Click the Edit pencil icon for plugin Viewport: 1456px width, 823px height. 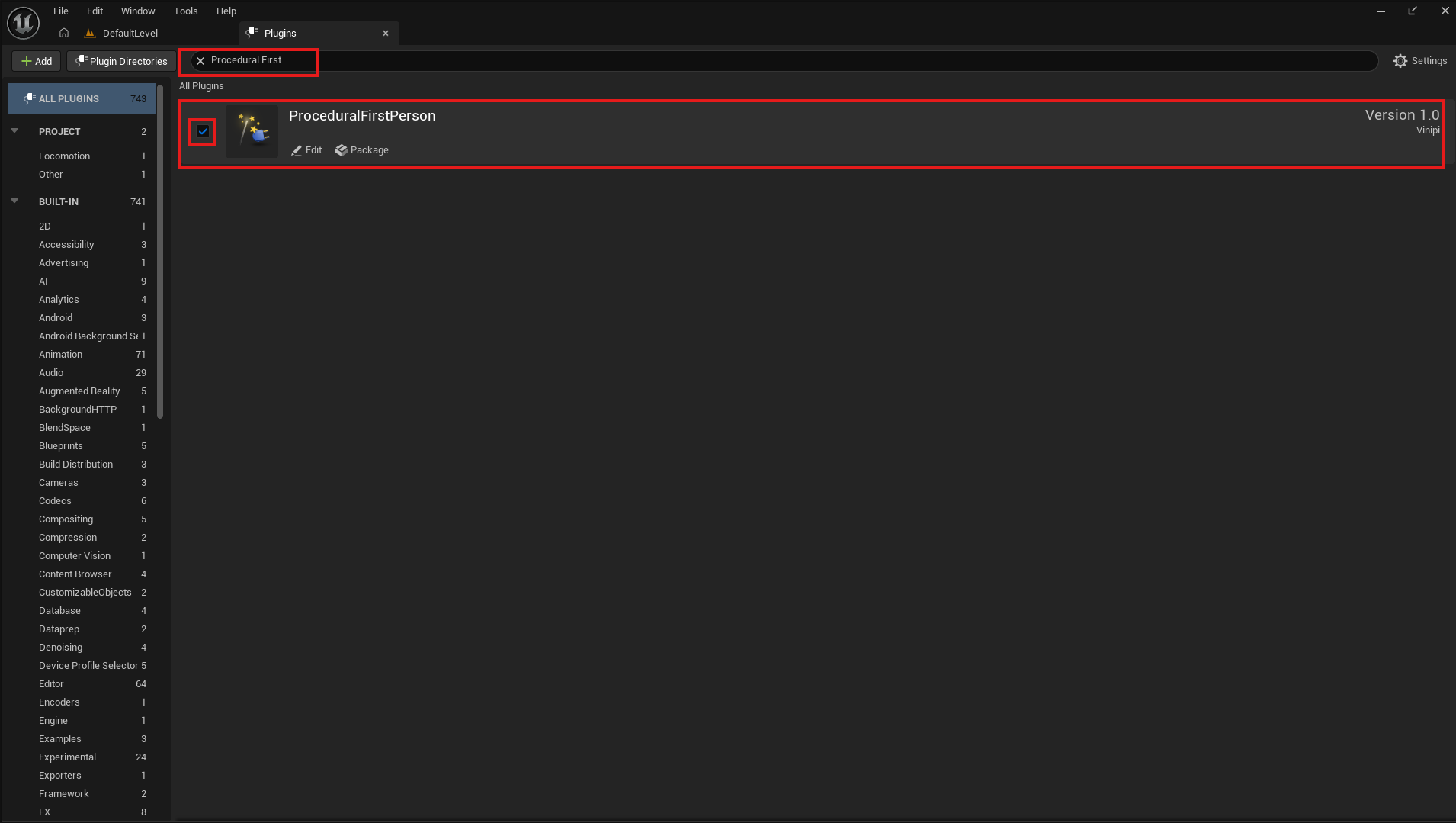(297, 150)
